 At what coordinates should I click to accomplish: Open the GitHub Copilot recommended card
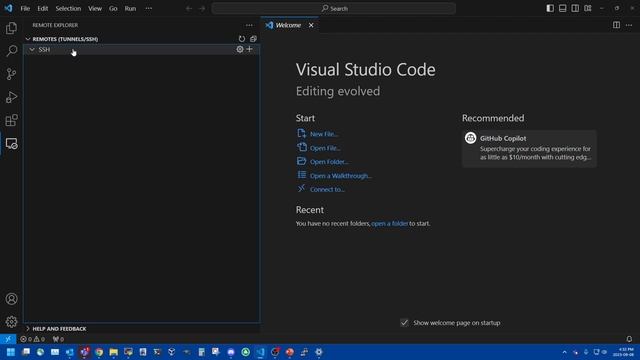point(529,149)
